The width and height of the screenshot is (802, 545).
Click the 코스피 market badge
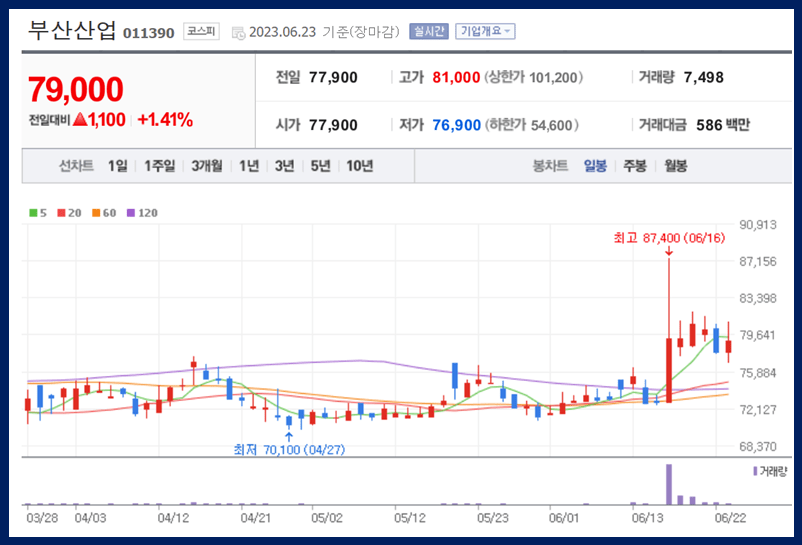coord(201,32)
